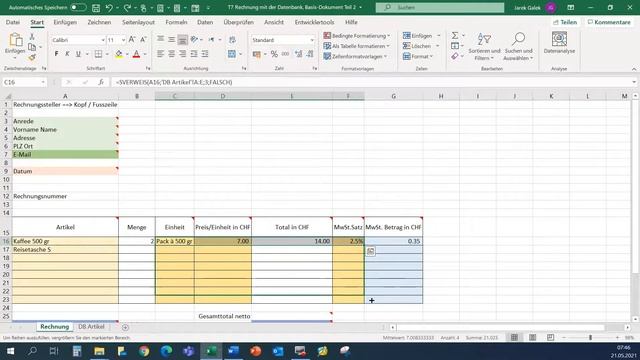Image resolution: width=640 pixels, height=360 pixels.
Task: Switch to the Seitenlayout ribbon tab
Action: click(138, 22)
